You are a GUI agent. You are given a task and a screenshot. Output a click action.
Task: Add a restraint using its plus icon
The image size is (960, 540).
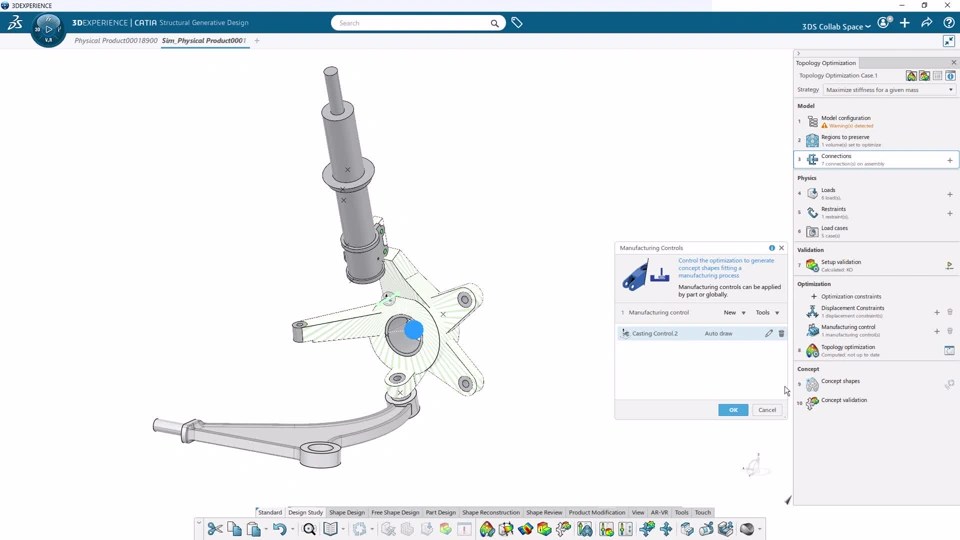[x=950, y=213]
